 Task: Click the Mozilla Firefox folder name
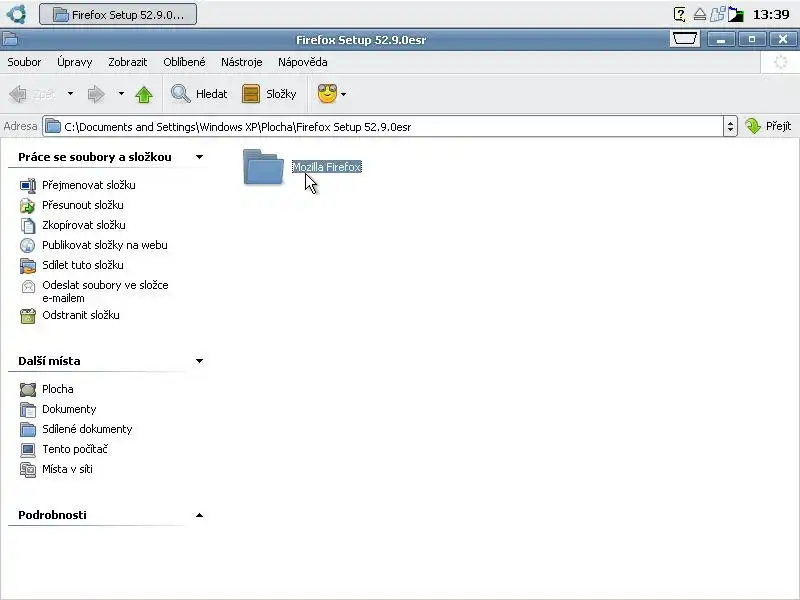pos(327,167)
